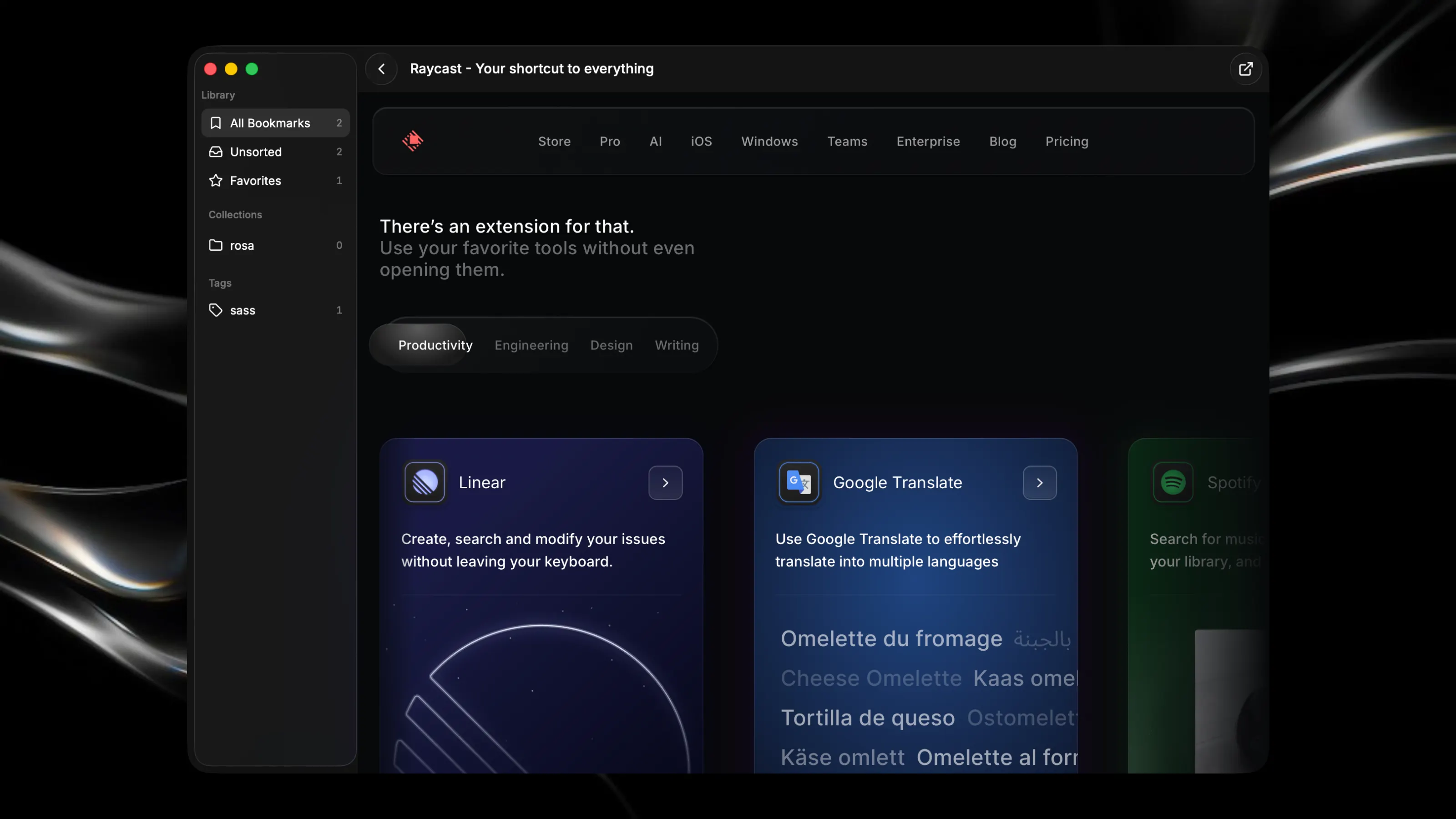Viewport: 1456px width, 819px height.
Task: Open the Teams nav link
Action: pyautogui.click(x=847, y=142)
